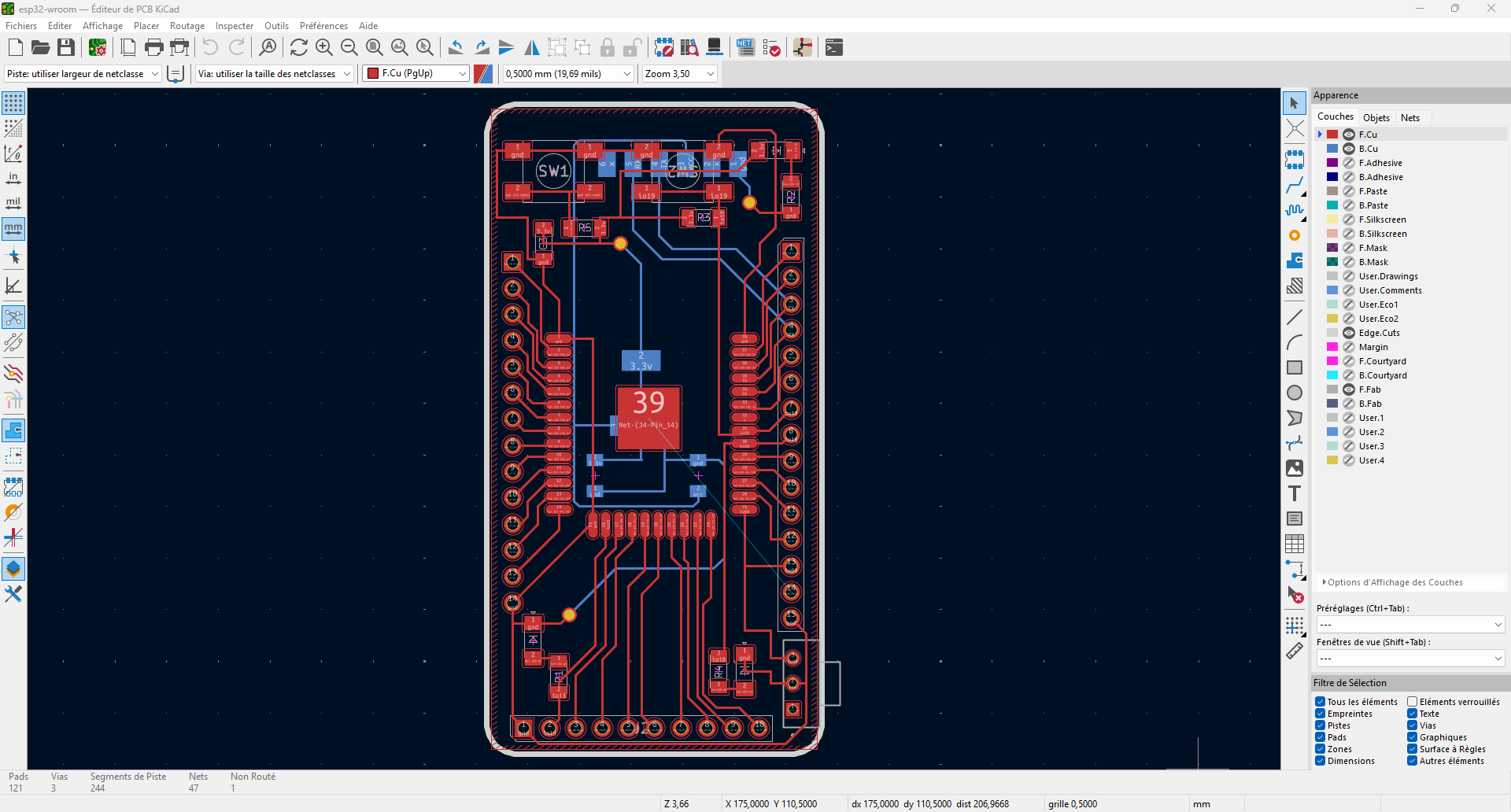Open the grid size dropdown
Screen dimensions: 1511x812
point(568,74)
